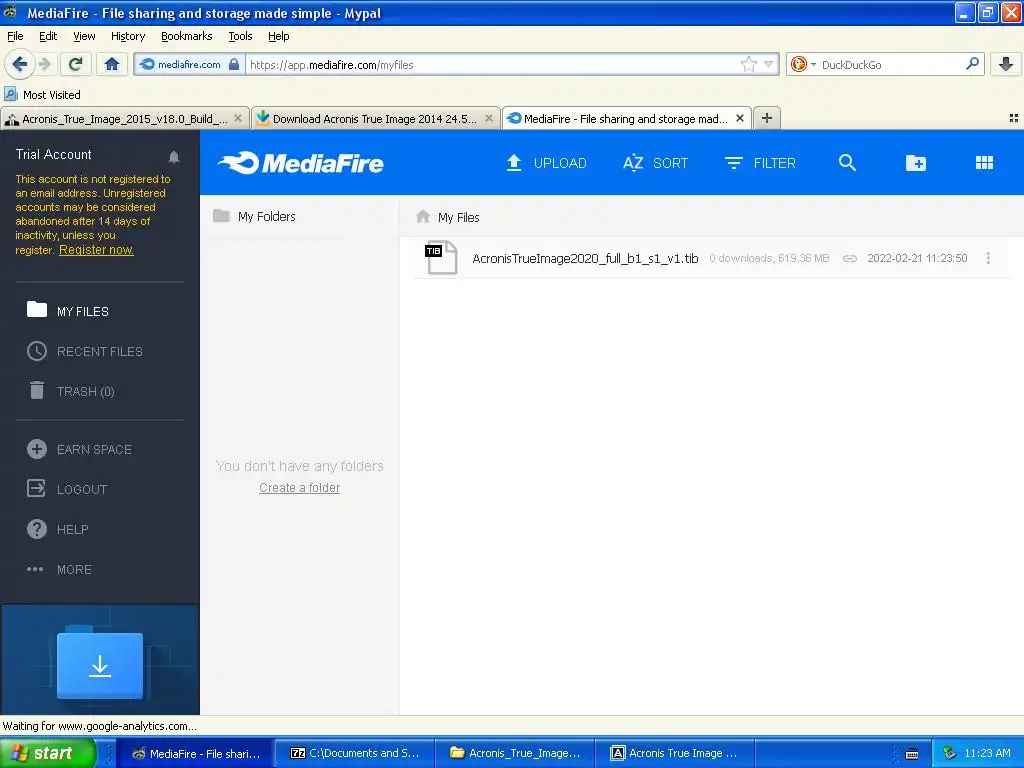The height and width of the screenshot is (768, 1024).
Task: Close the MediaFire tab
Action: pos(740,118)
